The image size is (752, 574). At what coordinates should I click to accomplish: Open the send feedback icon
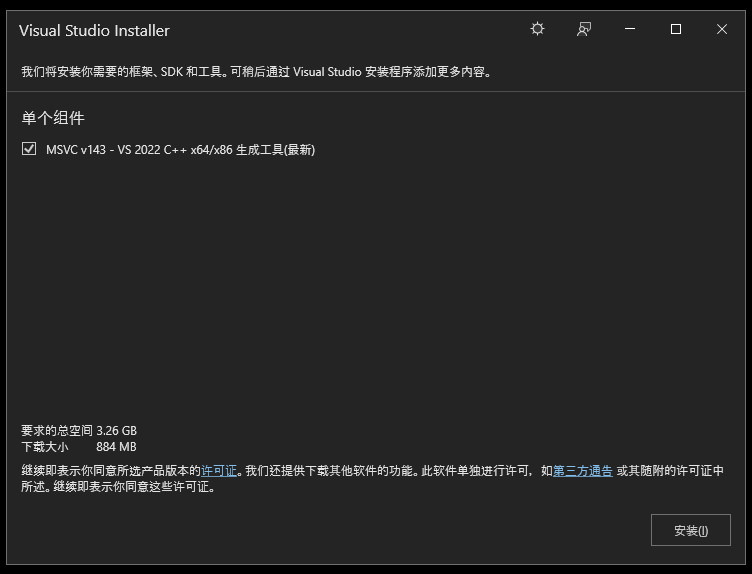(584, 30)
